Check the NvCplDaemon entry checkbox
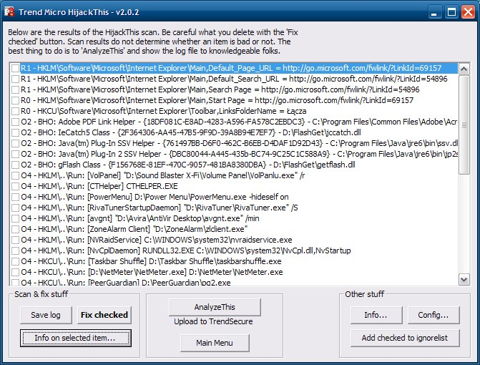The height and width of the screenshot is (365, 480). pyautogui.click(x=15, y=251)
